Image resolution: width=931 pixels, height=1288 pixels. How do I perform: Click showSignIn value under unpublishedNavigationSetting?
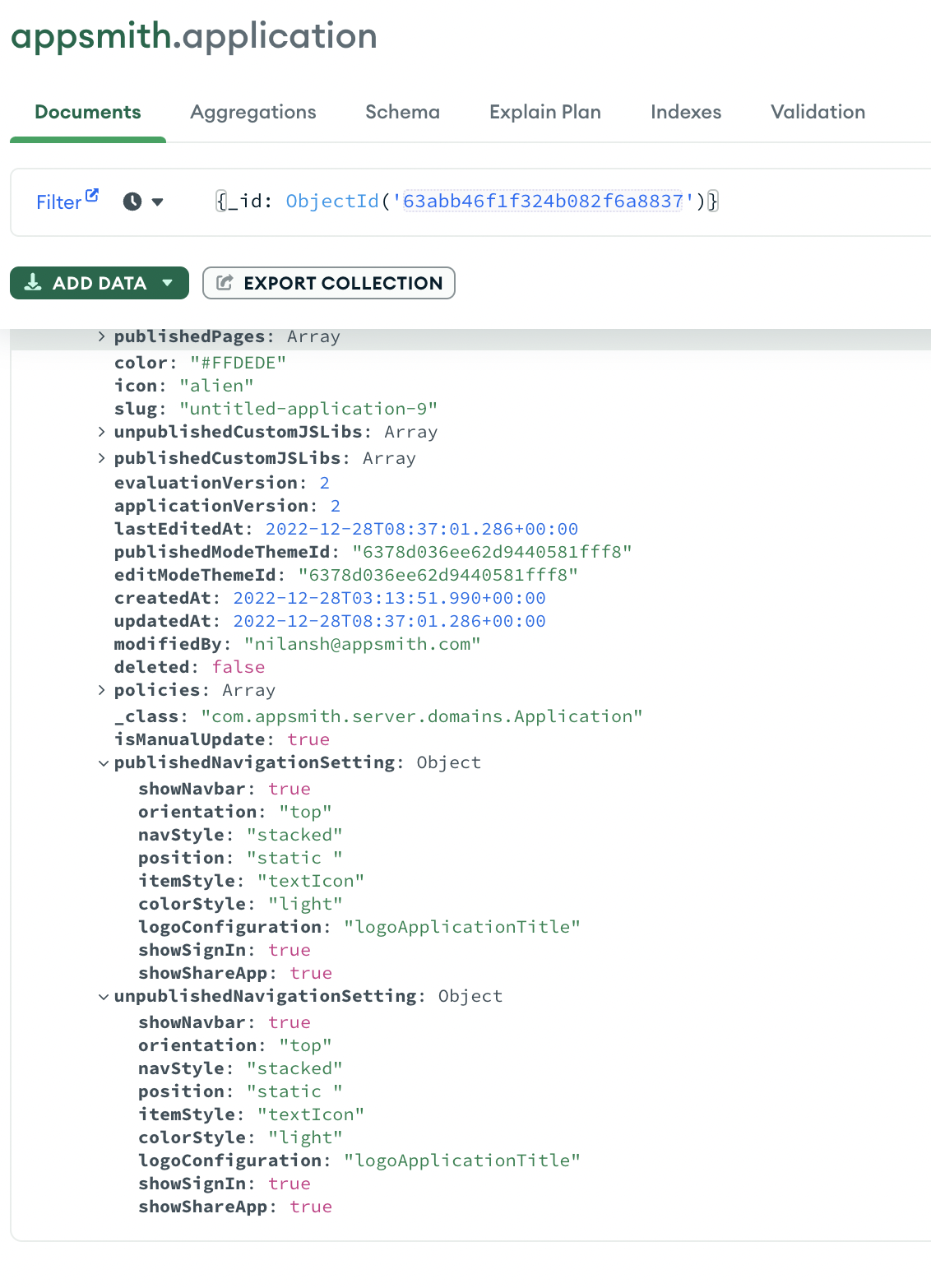(289, 1184)
